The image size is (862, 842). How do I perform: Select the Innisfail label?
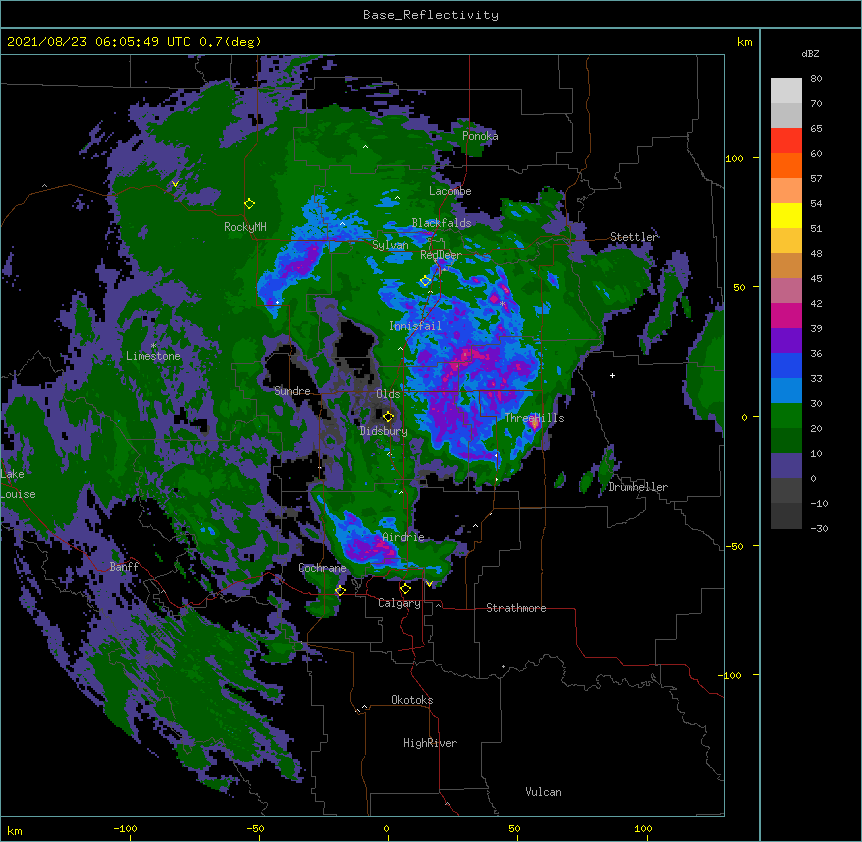pos(415,326)
